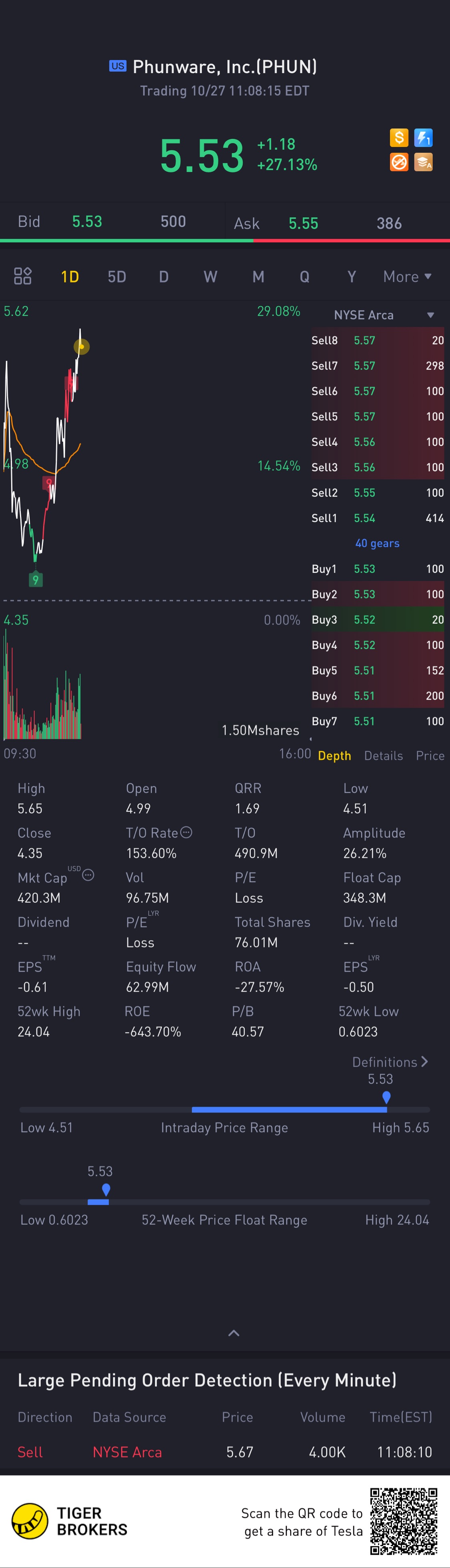Tap the Ask price 5.55
The height and width of the screenshot is (1568, 450).
(303, 223)
